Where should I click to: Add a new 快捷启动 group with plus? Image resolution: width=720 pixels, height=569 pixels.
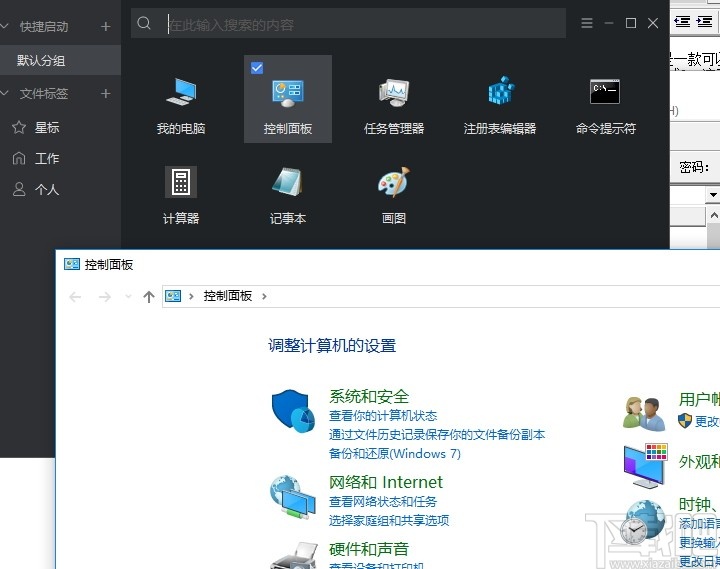(x=106, y=27)
